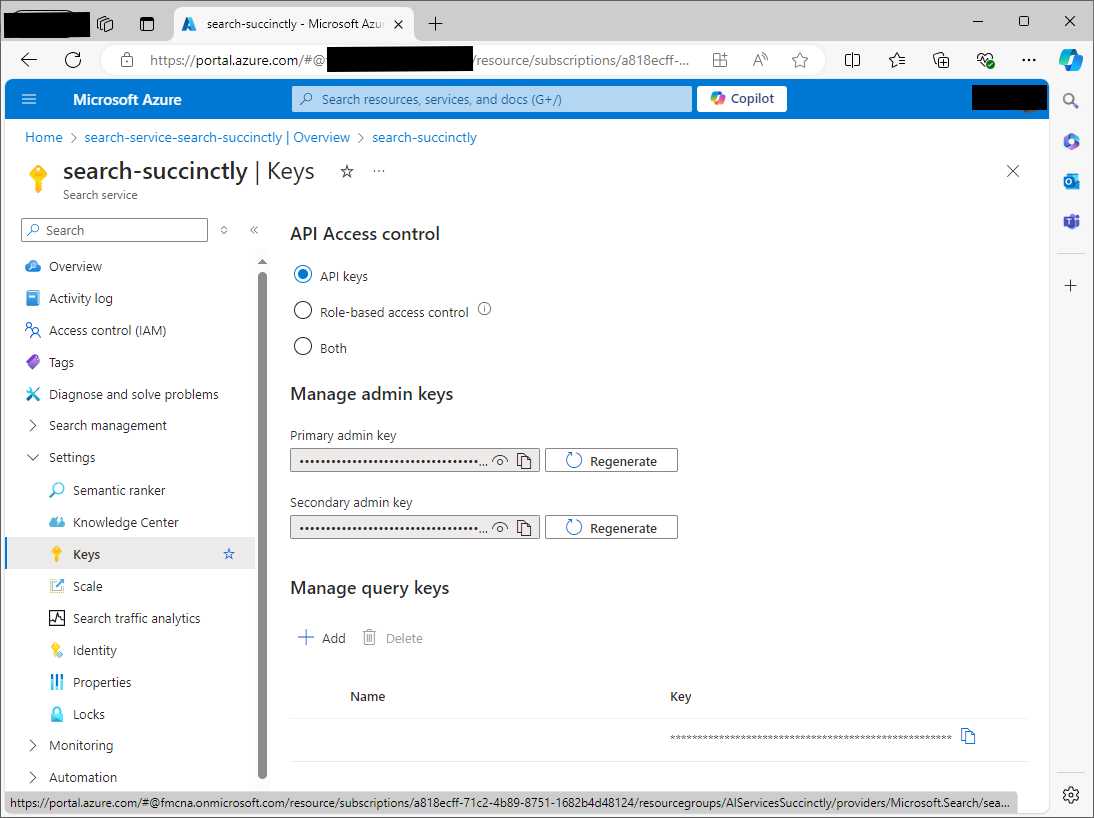Image resolution: width=1094 pixels, height=818 pixels.
Task: Open Browser essentials heart icon
Action: (985, 60)
